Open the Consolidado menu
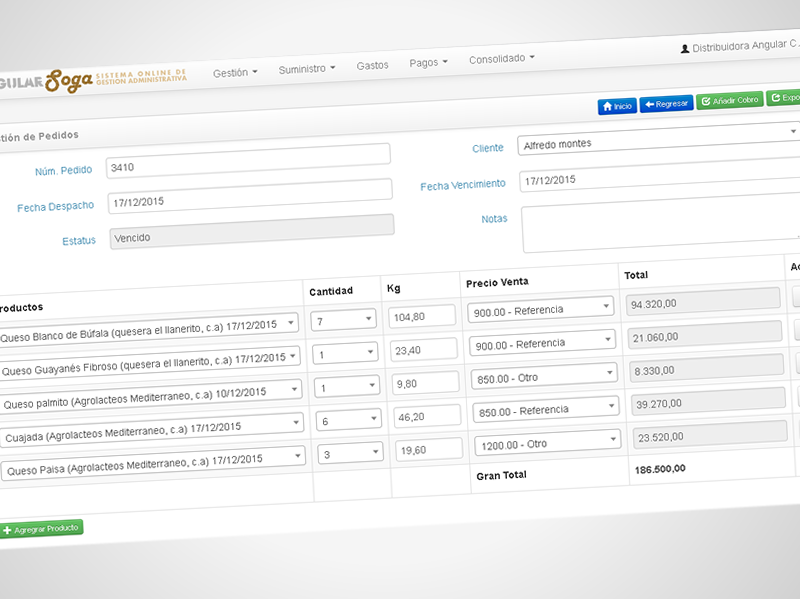 point(501,58)
